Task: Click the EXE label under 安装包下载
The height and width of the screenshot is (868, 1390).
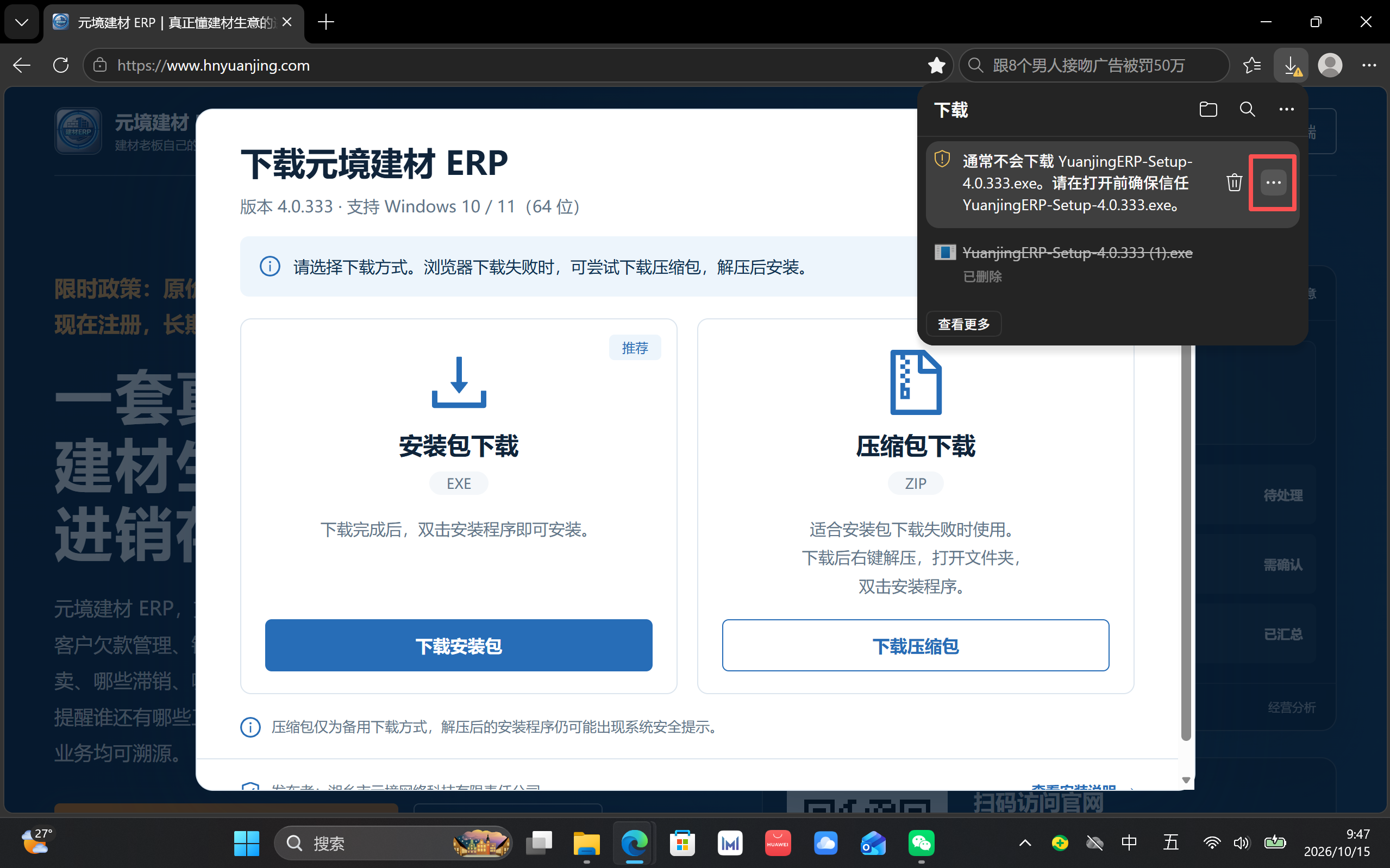Action: click(458, 483)
